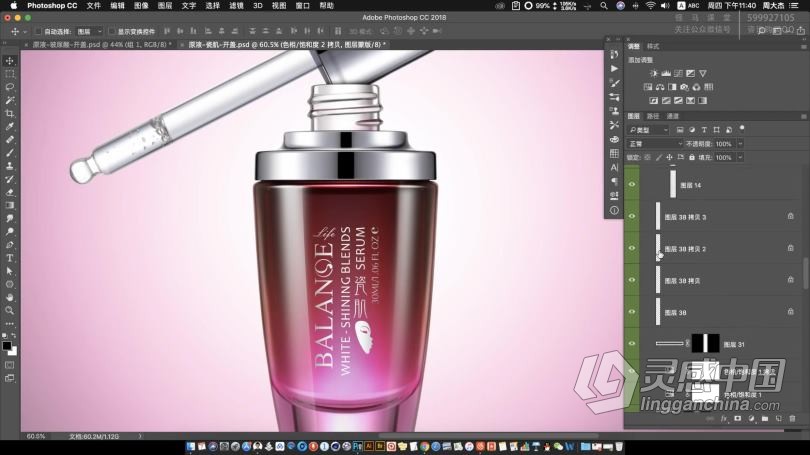Hide layer 图层 38 拷贝 3
Screen dimensions: 810x455
click(632, 216)
